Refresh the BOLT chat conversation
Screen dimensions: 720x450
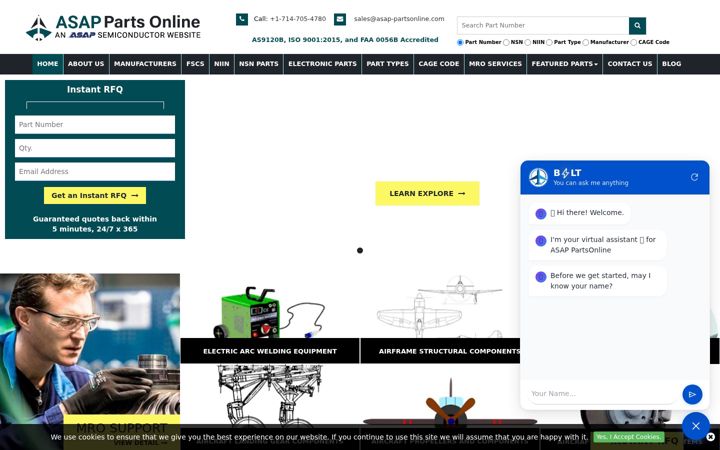694,177
